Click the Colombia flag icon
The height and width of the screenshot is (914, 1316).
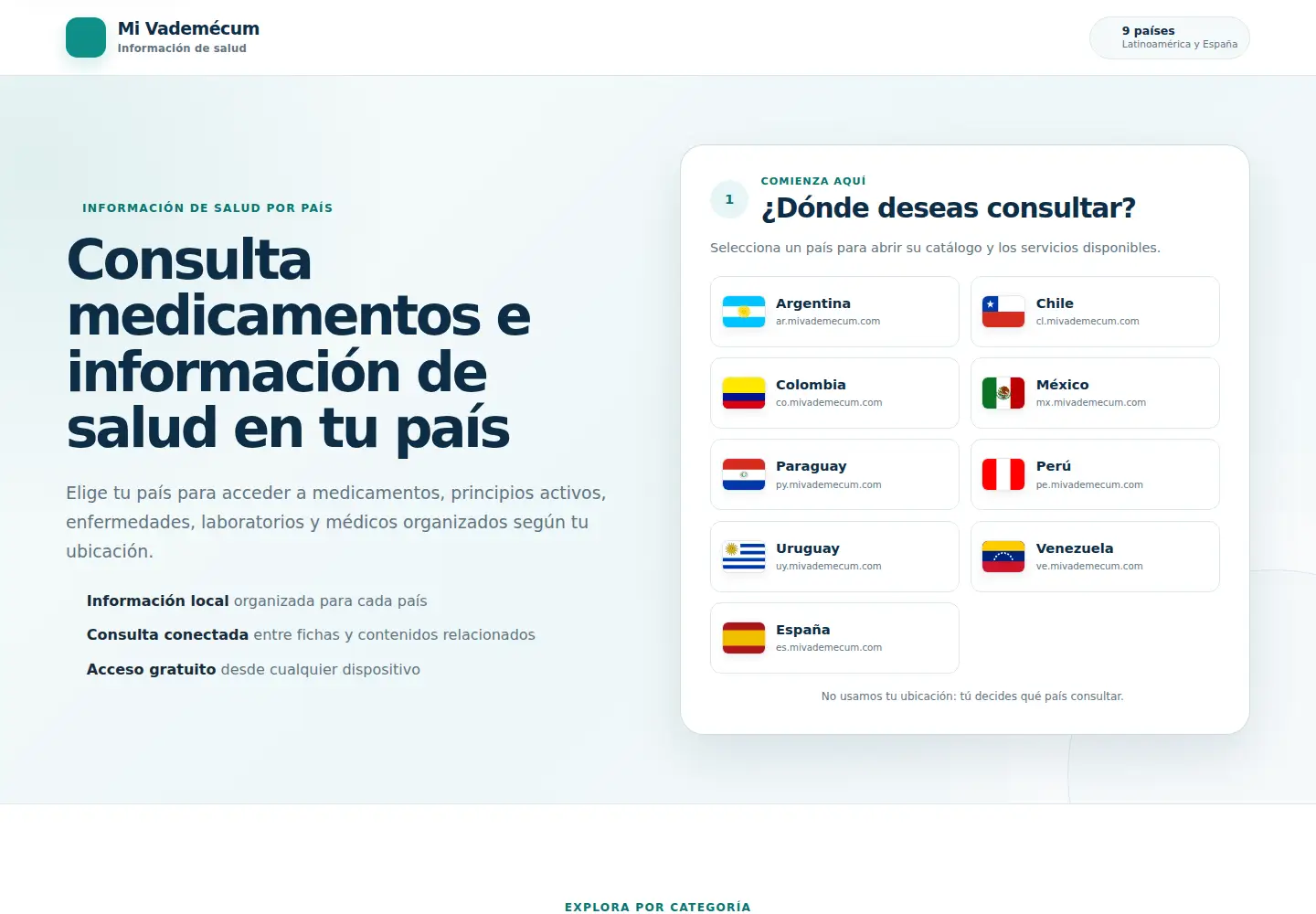coord(744,393)
